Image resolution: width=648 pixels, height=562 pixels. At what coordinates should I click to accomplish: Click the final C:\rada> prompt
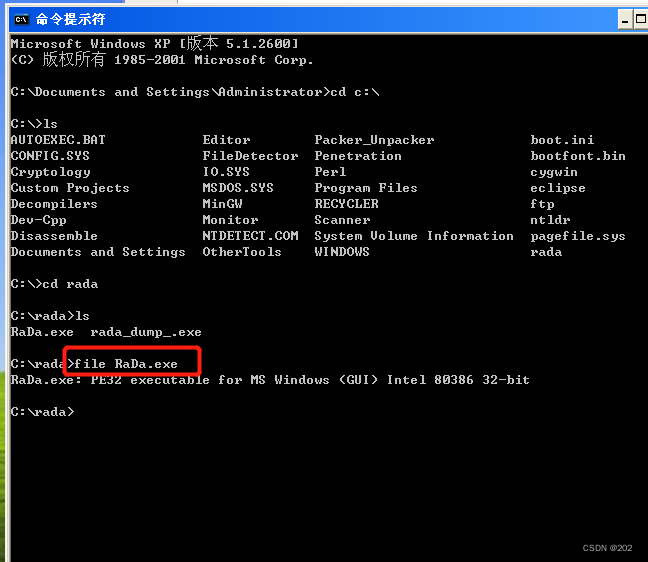43,412
